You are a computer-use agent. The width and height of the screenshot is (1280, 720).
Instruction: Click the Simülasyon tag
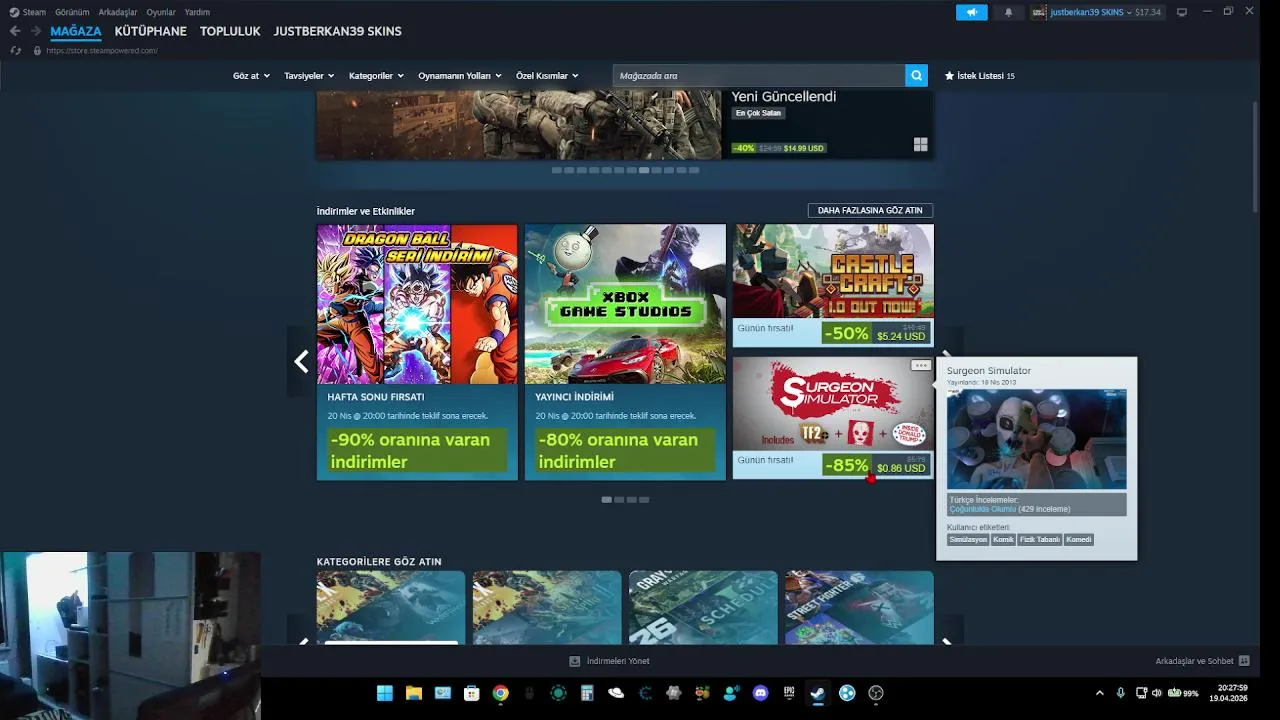click(x=968, y=540)
